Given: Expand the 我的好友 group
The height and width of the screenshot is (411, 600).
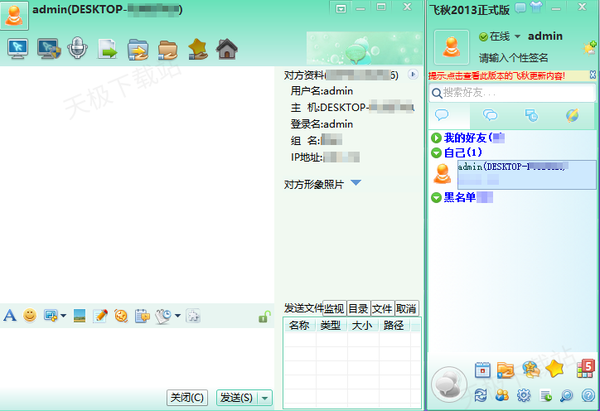Looking at the screenshot, I should click(x=436, y=138).
